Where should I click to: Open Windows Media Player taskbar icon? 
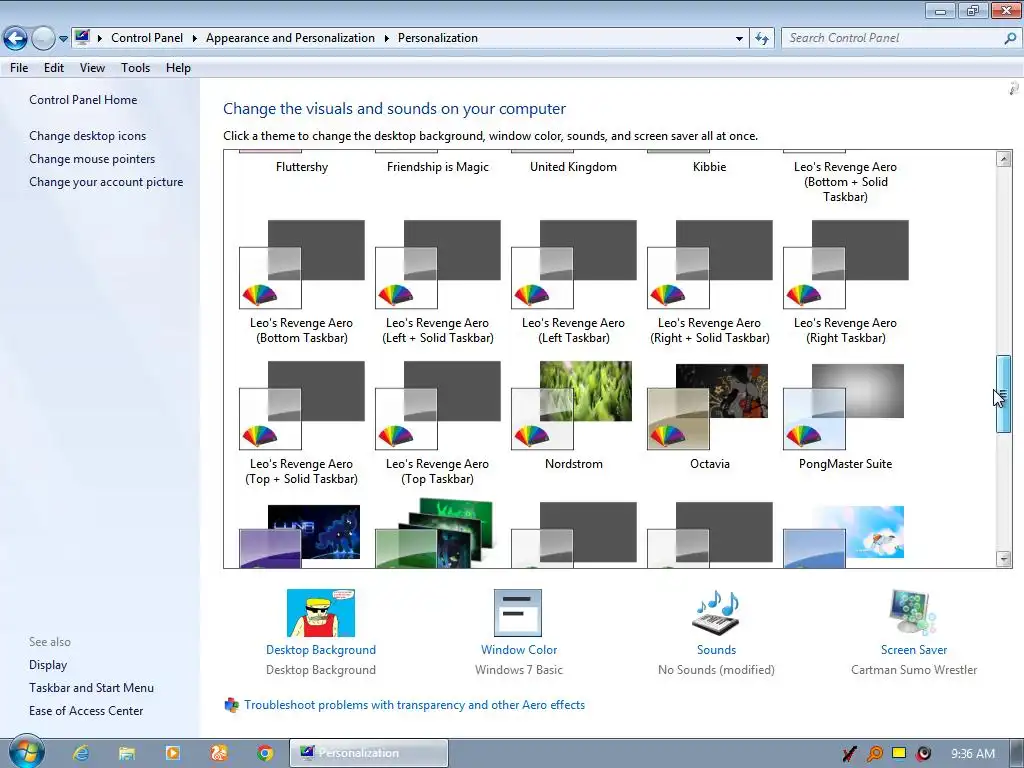tap(172, 753)
